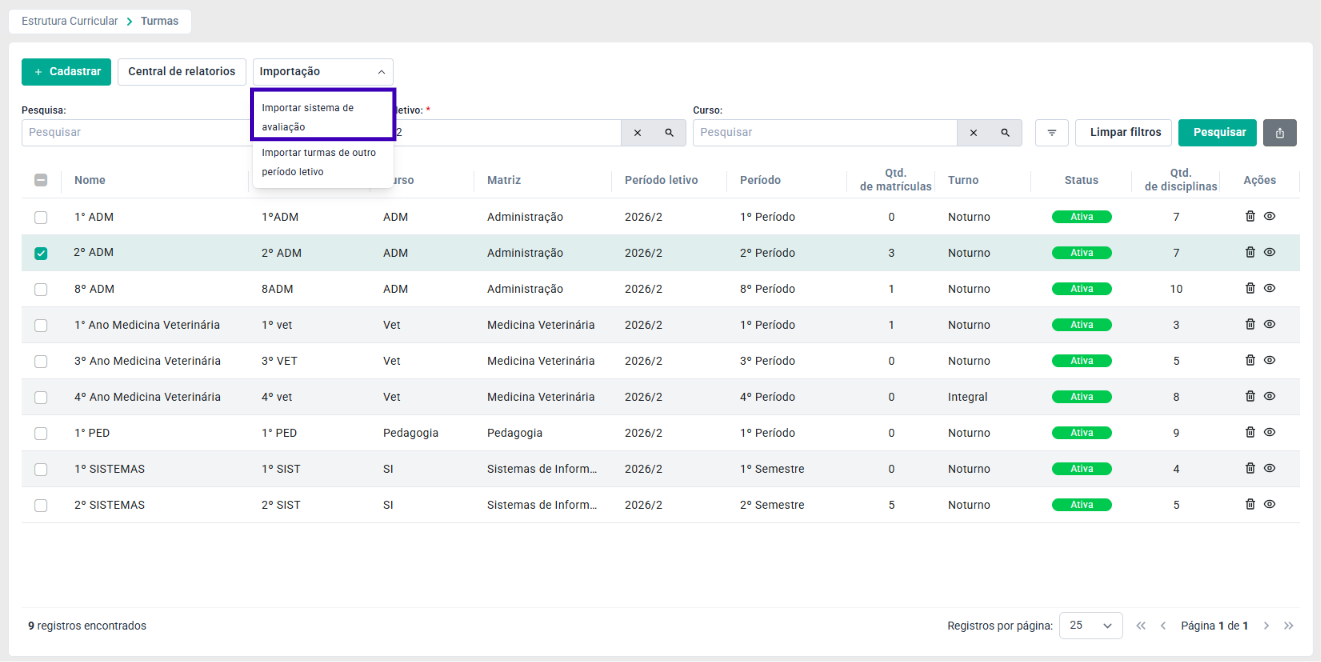Click the eye icon on 2° SISTEMAS row
1321x662 pixels.
click(x=1269, y=504)
